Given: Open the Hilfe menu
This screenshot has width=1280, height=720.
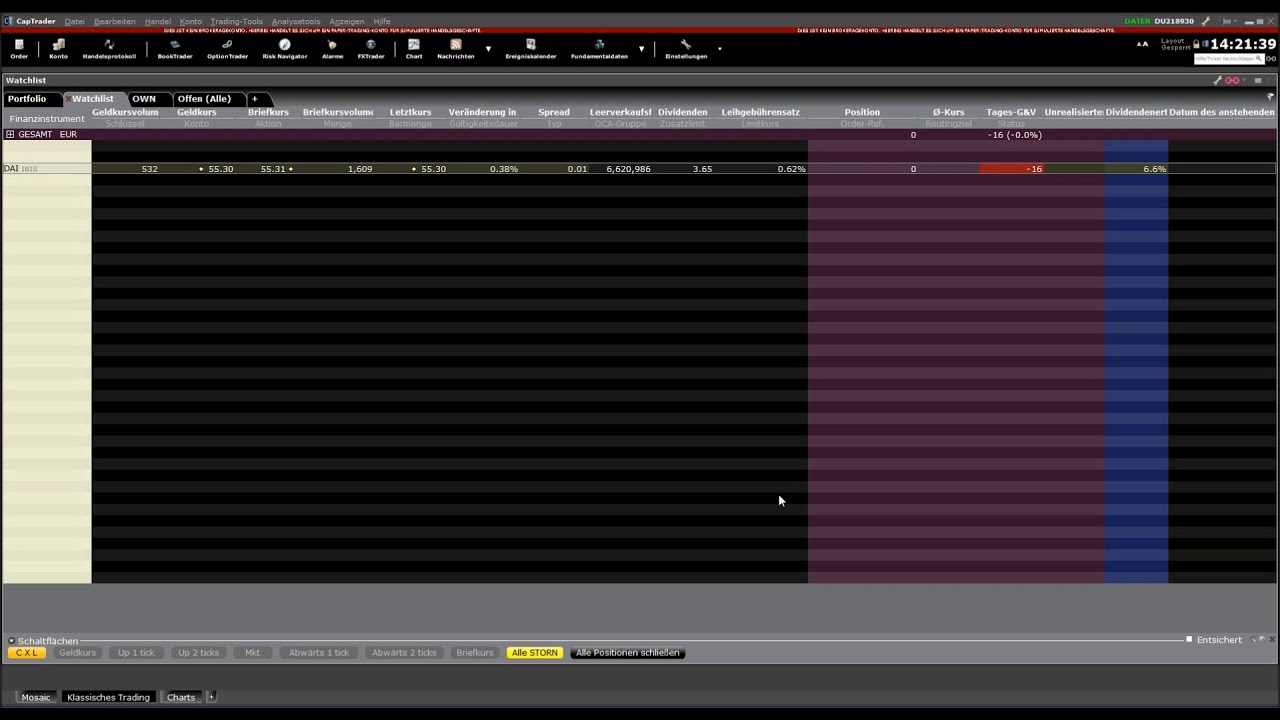Looking at the screenshot, I should pyautogui.click(x=382, y=21).
